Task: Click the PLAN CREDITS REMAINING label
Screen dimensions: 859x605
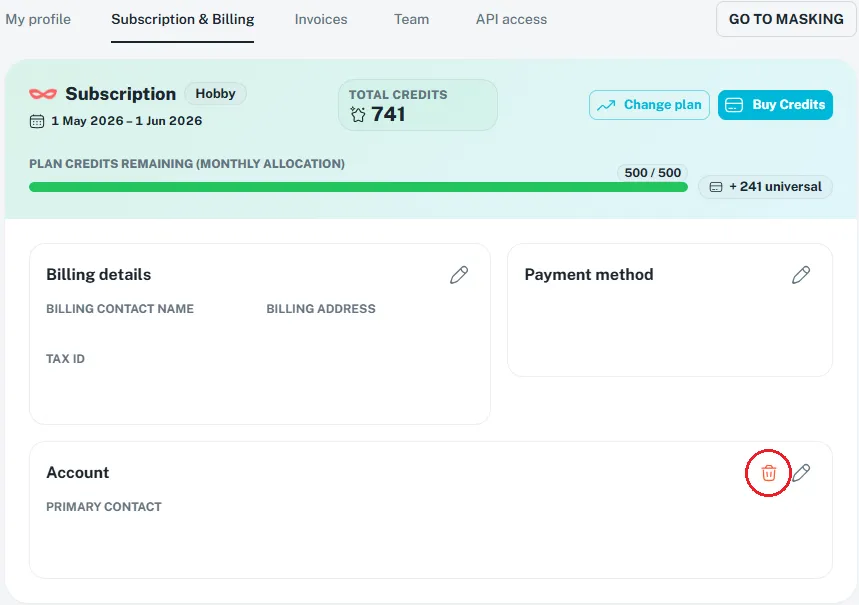Action: pyautogui.click(x=187, y=164)
